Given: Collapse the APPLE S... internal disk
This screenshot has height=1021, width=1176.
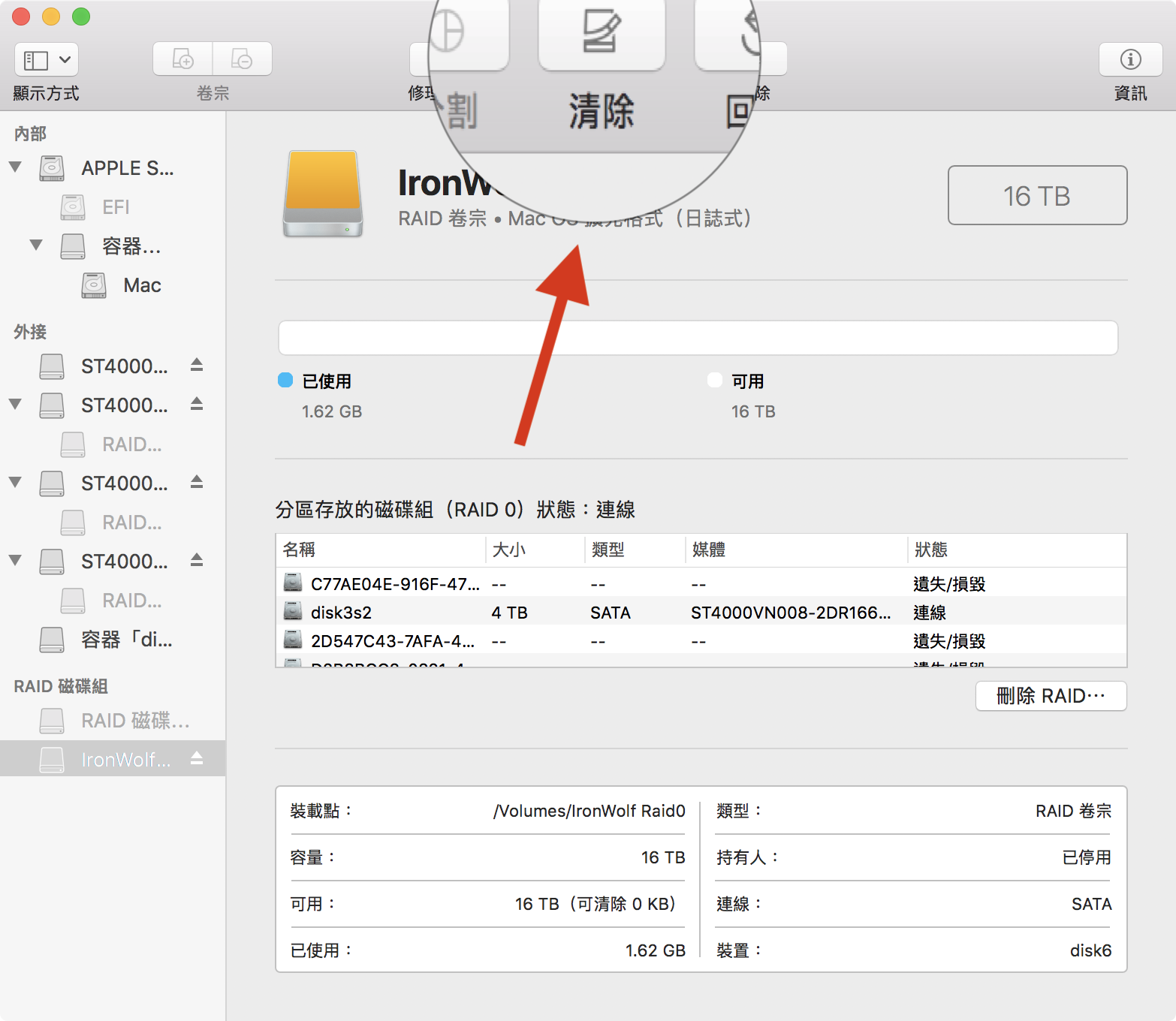Looking at the screenshot, I should click(15, 167).
